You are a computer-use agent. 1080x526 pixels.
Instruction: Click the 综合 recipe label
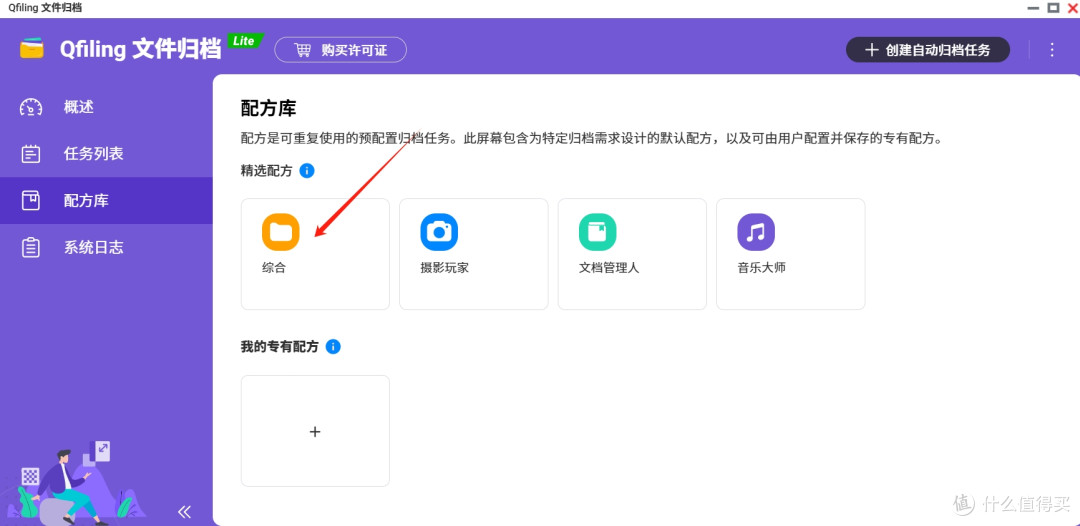click(x=273, y=268)
